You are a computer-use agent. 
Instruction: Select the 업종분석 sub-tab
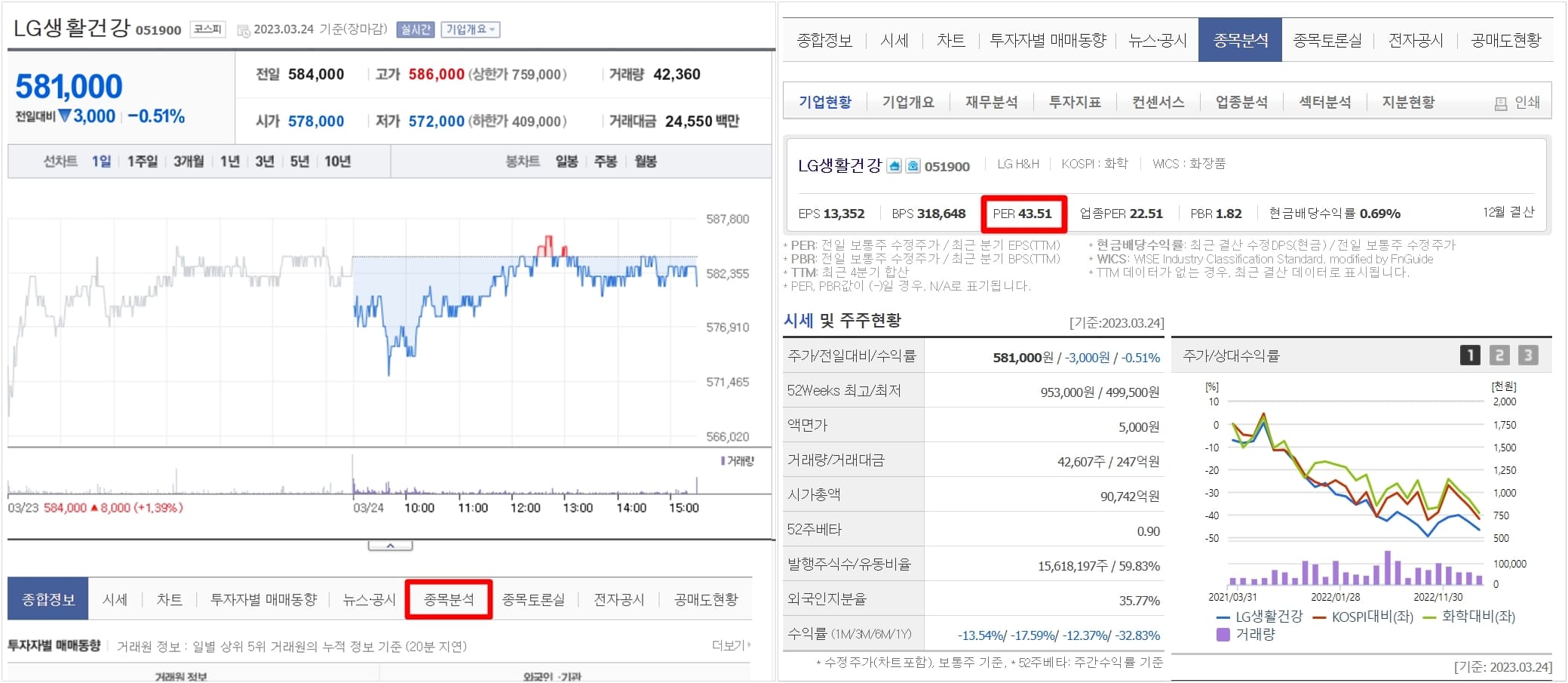(x=1241, y=102)
